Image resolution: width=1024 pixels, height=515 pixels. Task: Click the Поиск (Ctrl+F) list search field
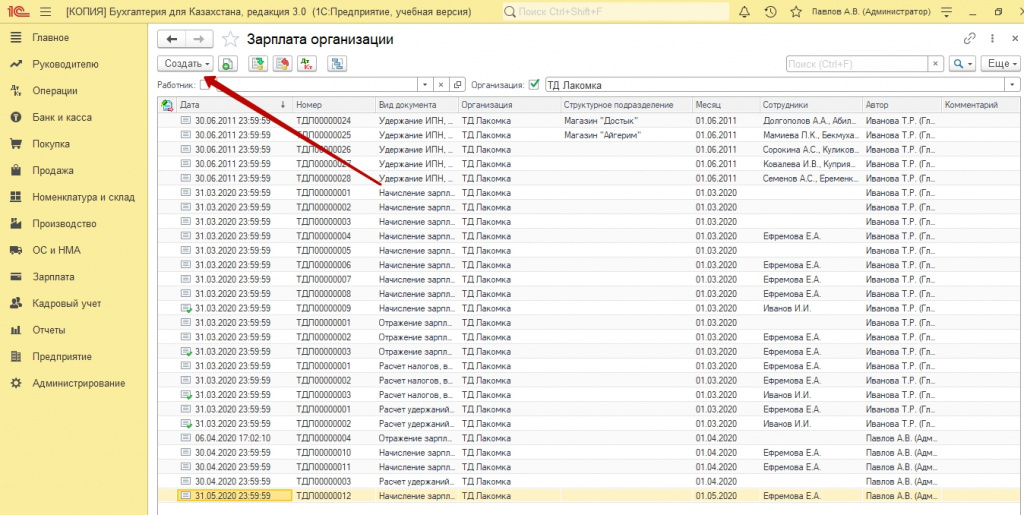pos(857,64)
